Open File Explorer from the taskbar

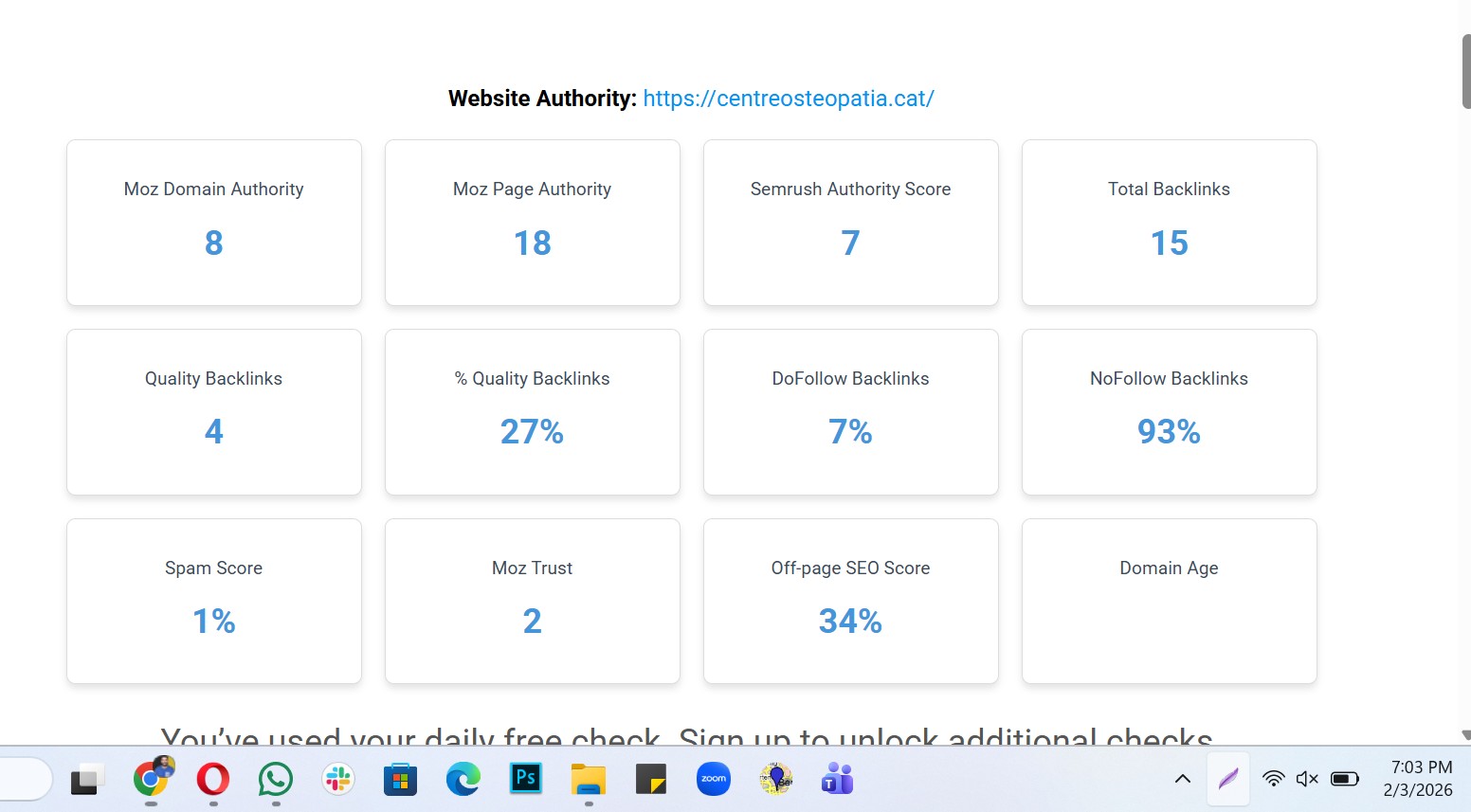pos(588,779)
